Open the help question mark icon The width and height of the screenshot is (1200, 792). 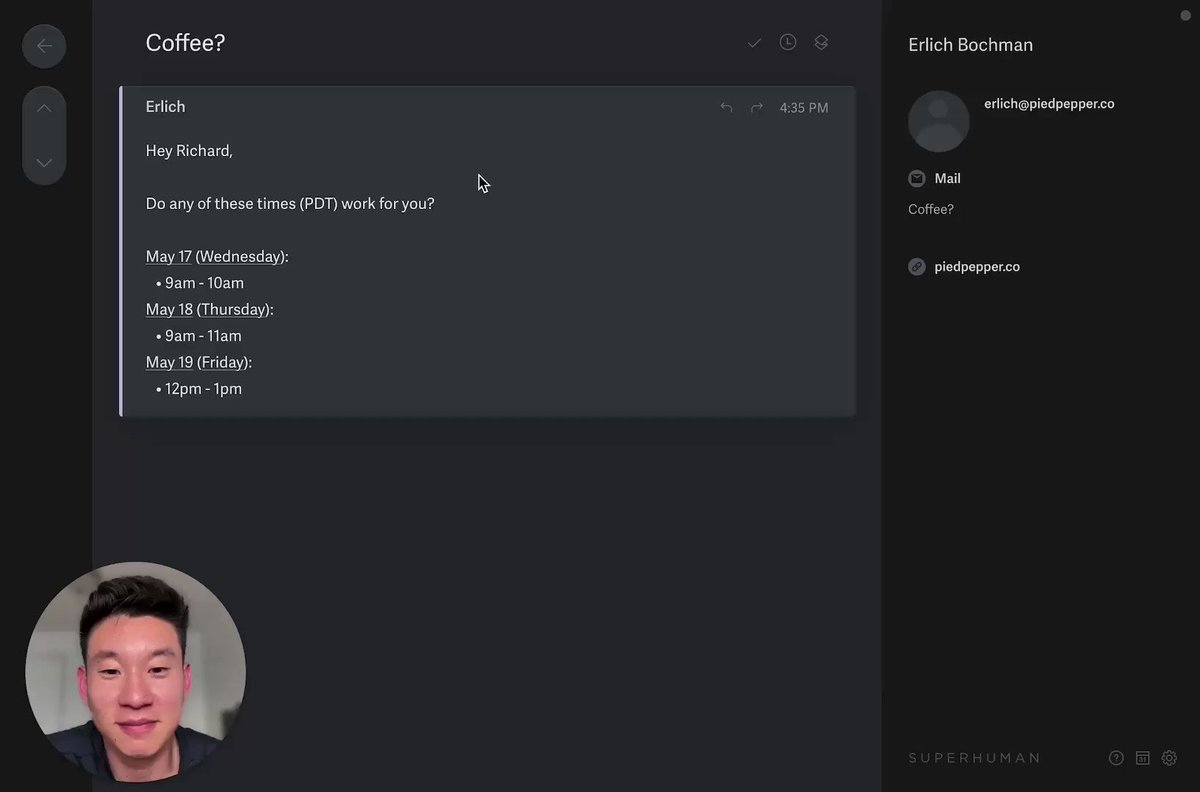pos(1117,758)
